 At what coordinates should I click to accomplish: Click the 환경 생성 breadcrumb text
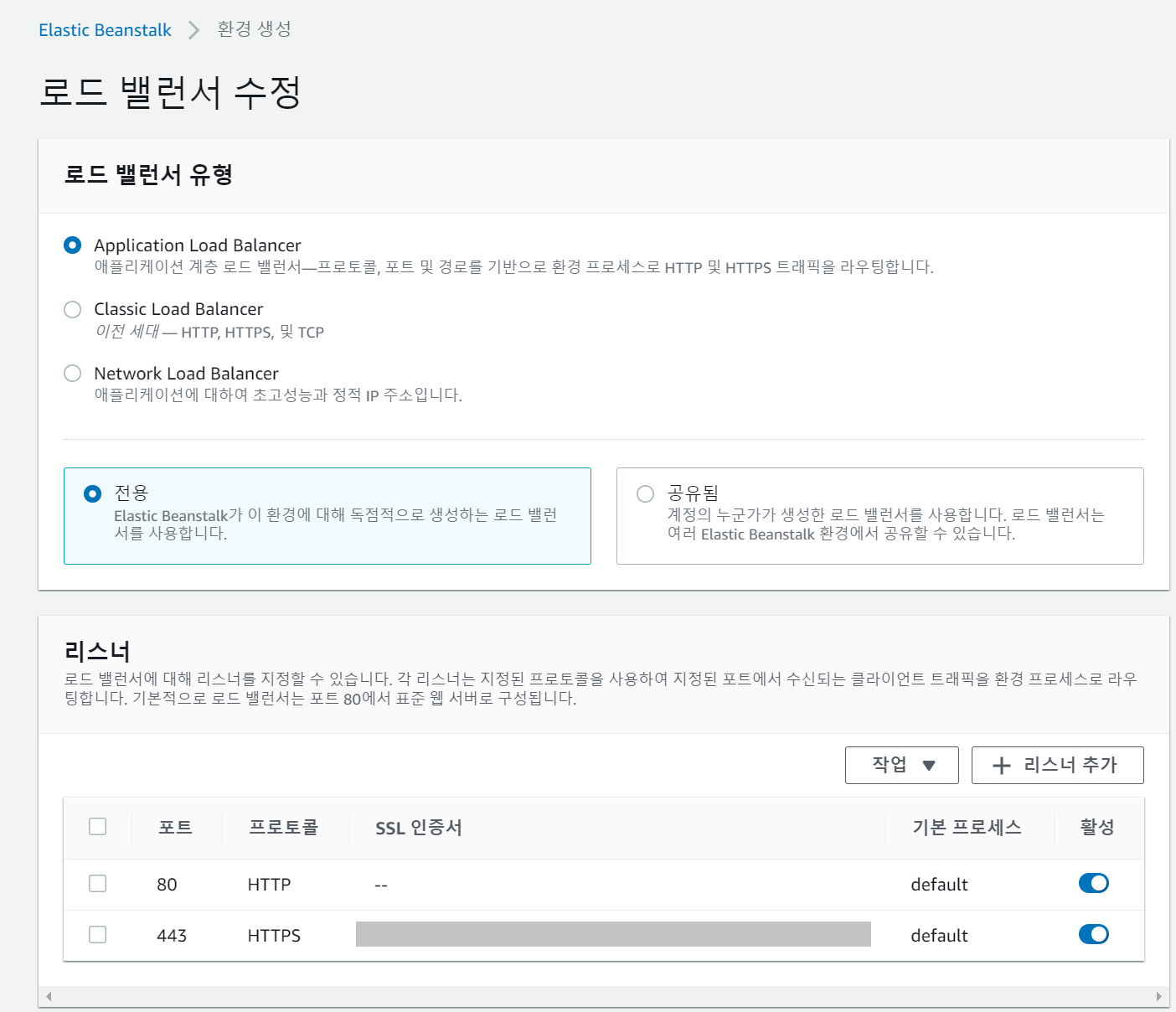pos(254,29)
